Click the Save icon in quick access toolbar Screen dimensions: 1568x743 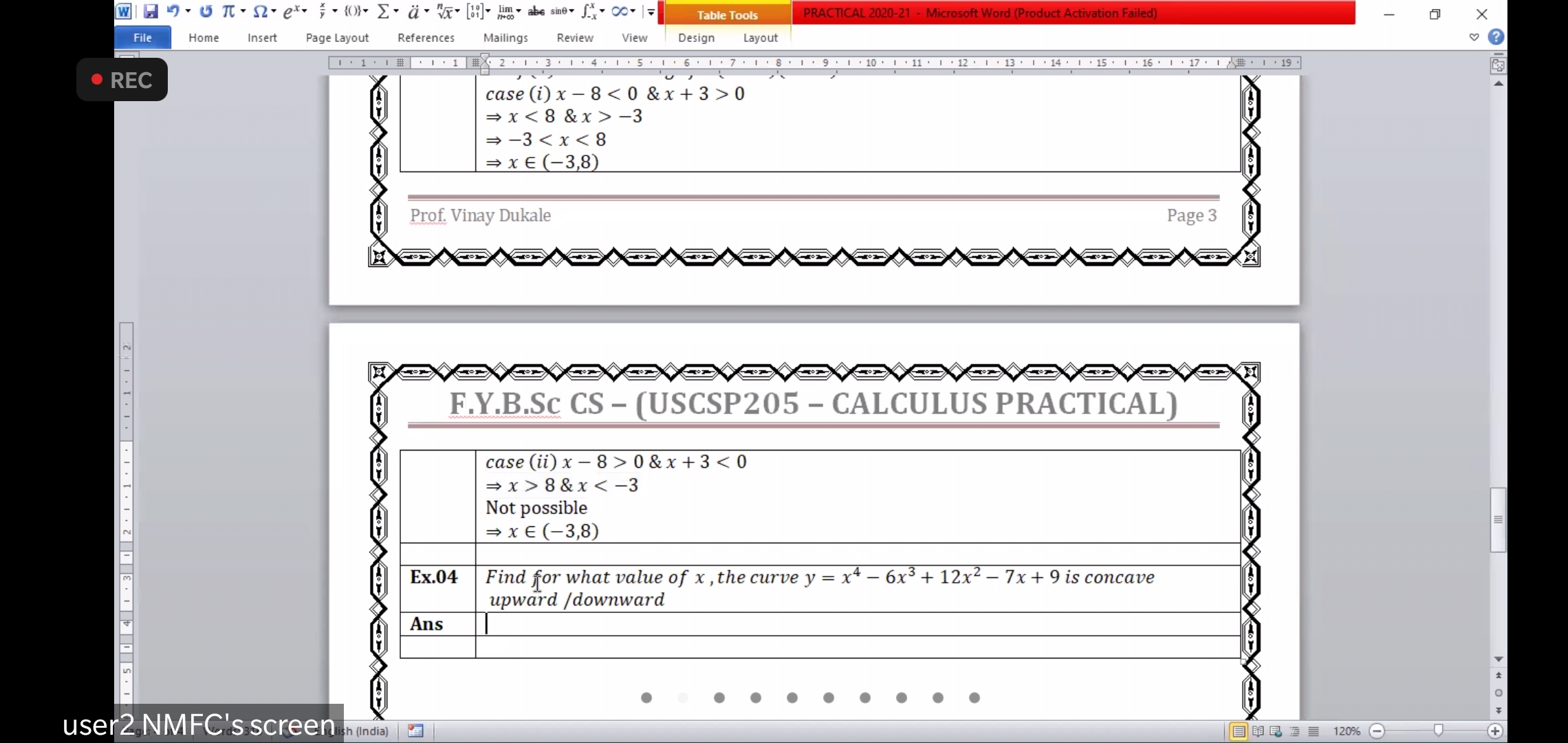[x=150, y=12]
